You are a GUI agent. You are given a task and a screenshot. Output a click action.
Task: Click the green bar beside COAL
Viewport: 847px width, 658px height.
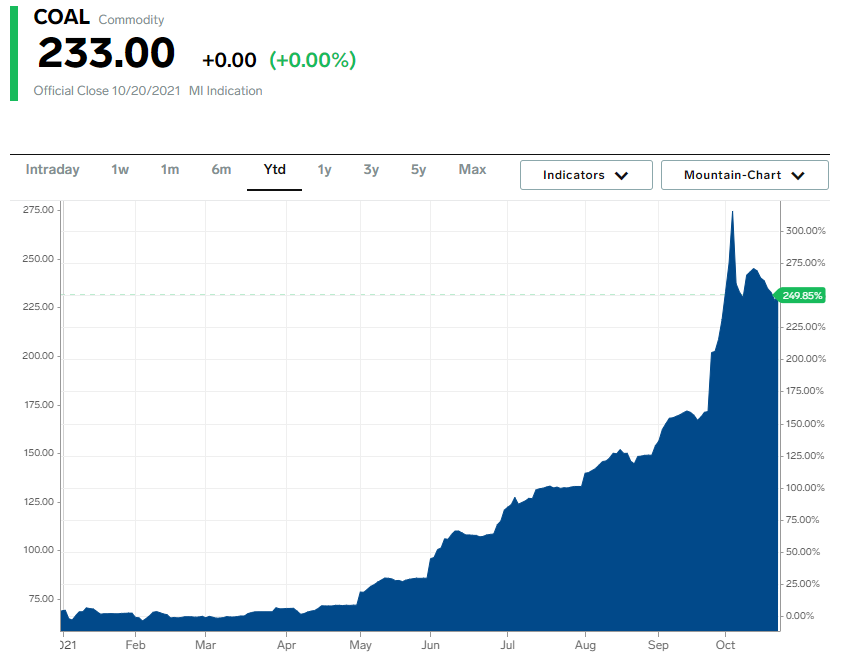(x=14, y=52)
